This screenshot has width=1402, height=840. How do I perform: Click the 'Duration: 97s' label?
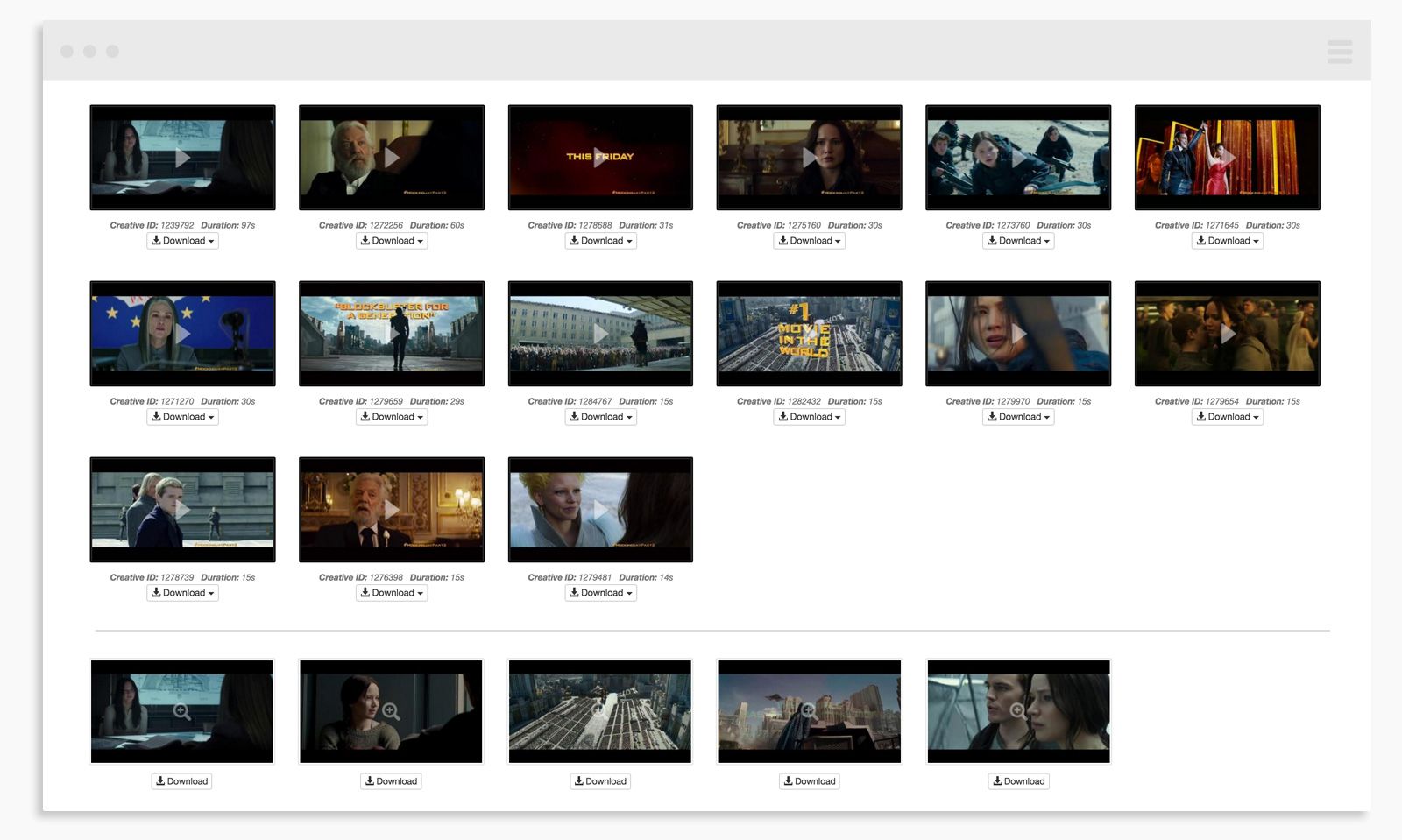[x=228, y=225]
